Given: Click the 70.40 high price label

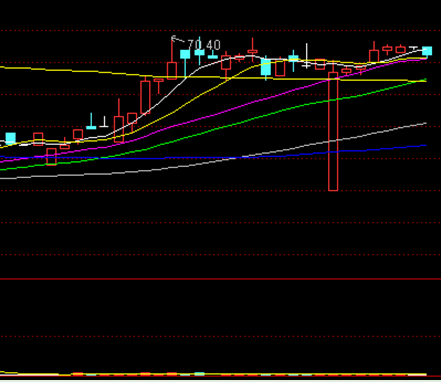Looking at the screenshot, I should 204,45.
